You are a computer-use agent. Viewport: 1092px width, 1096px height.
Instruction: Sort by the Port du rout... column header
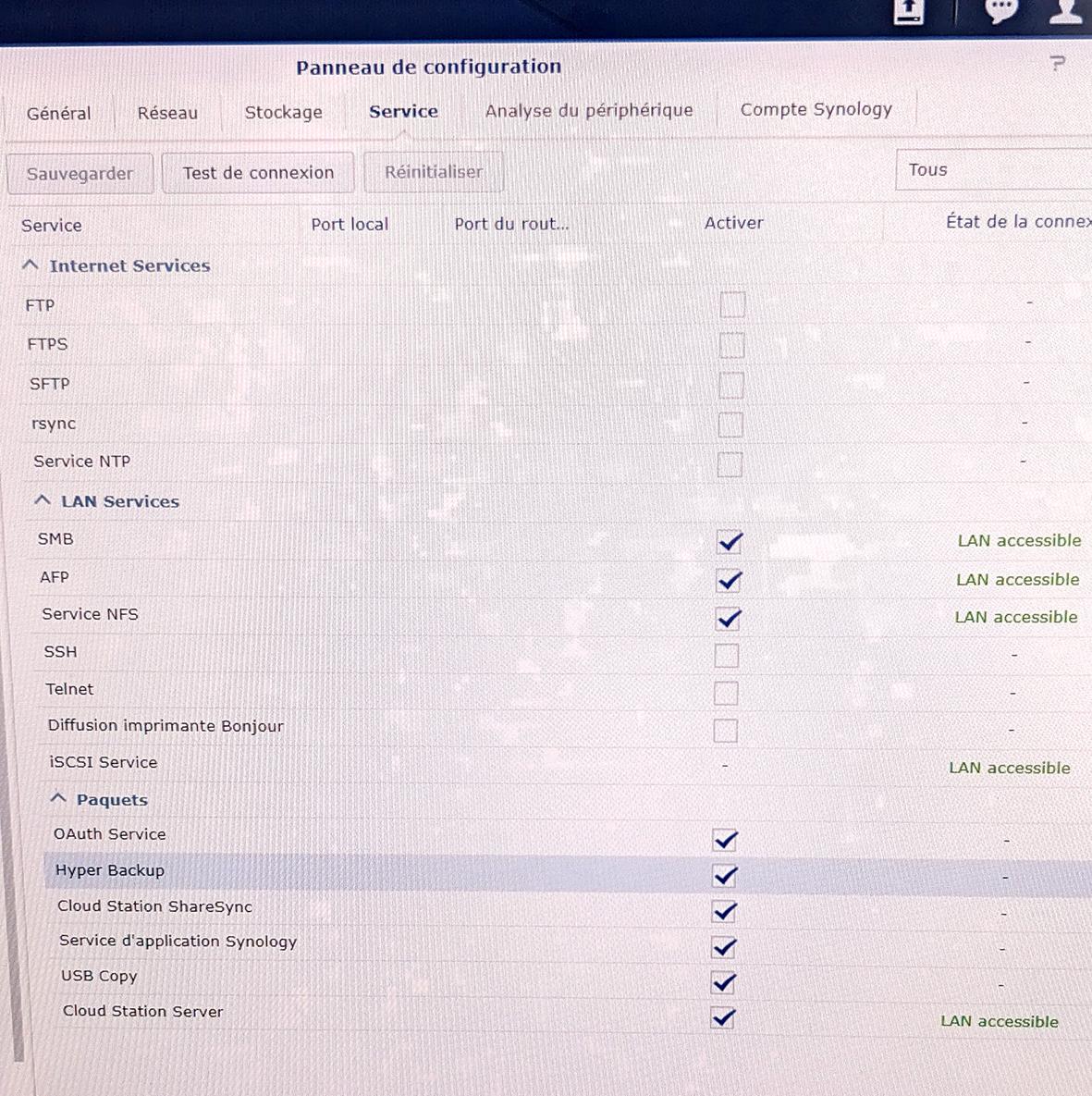pos(511,224)
